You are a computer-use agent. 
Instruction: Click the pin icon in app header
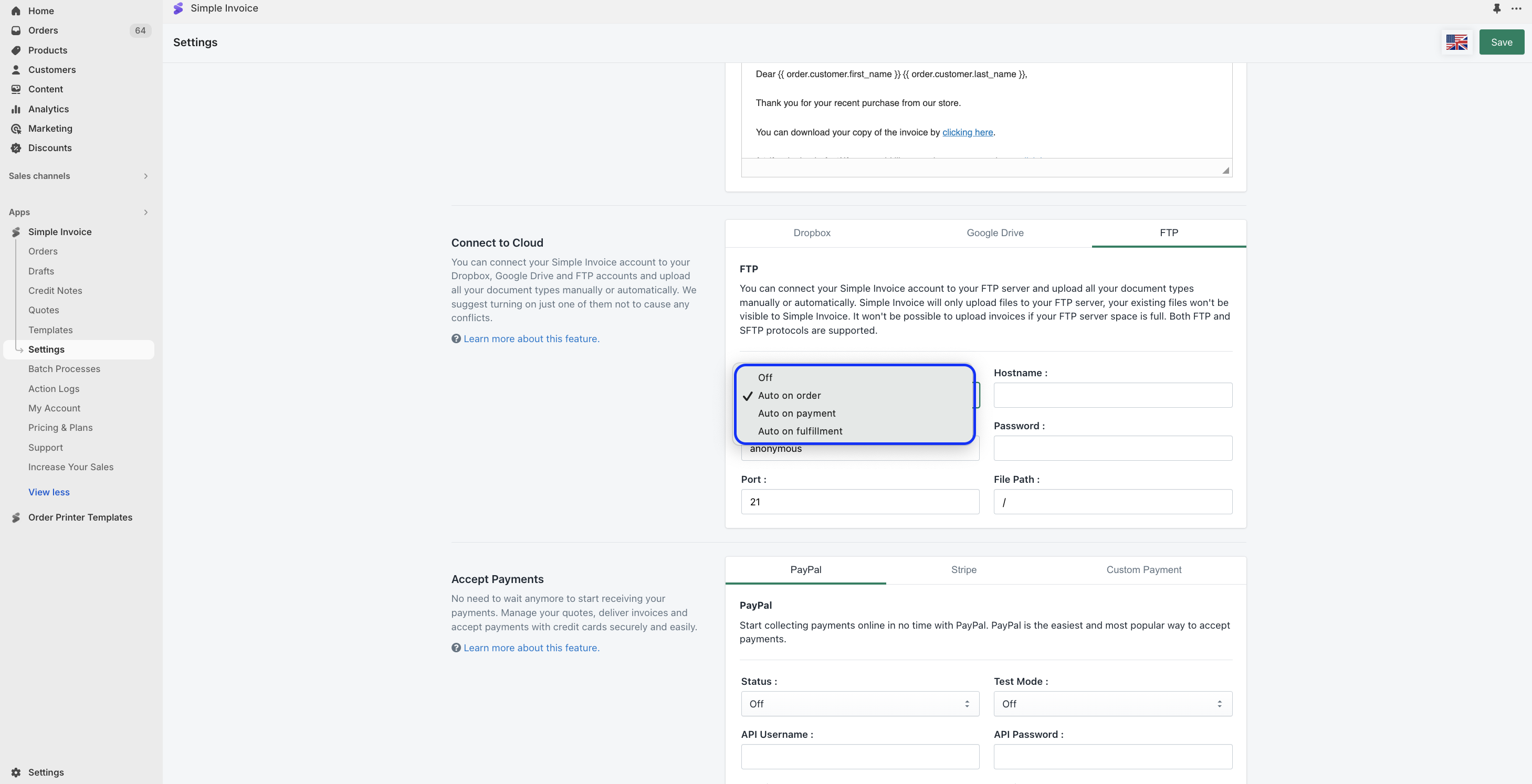(1496, 8)
